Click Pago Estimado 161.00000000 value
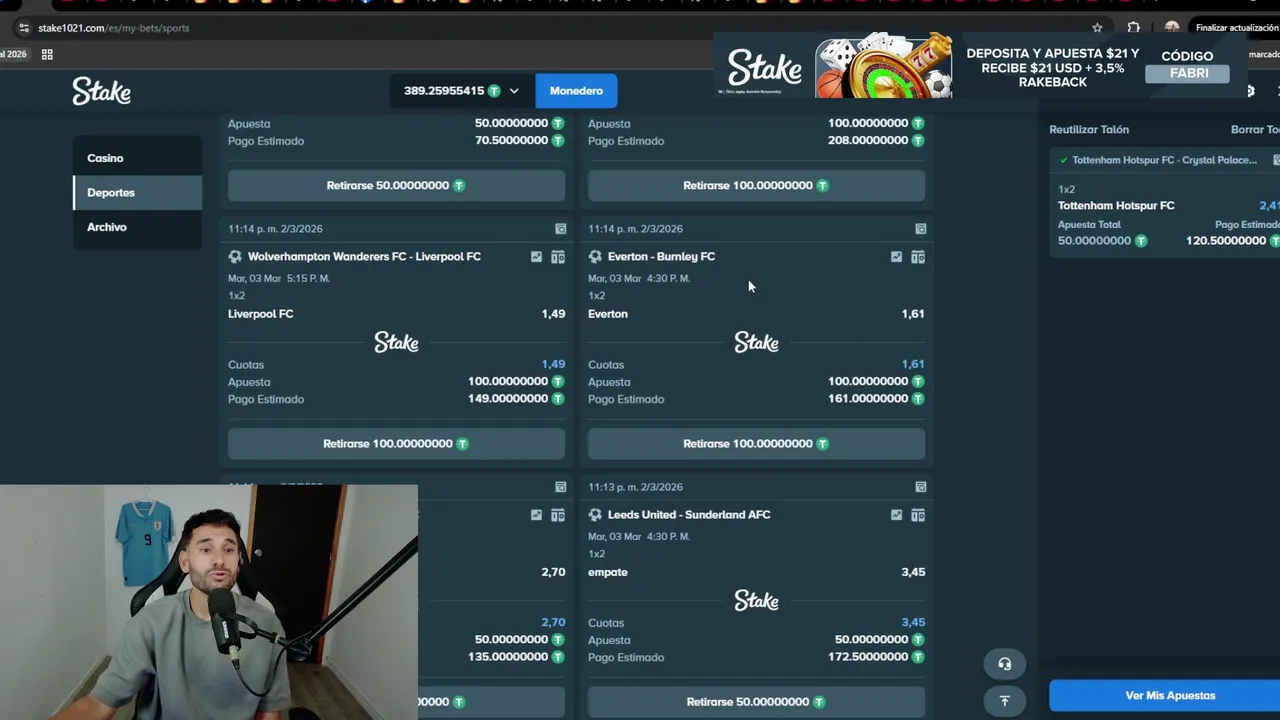 point(868,399)
